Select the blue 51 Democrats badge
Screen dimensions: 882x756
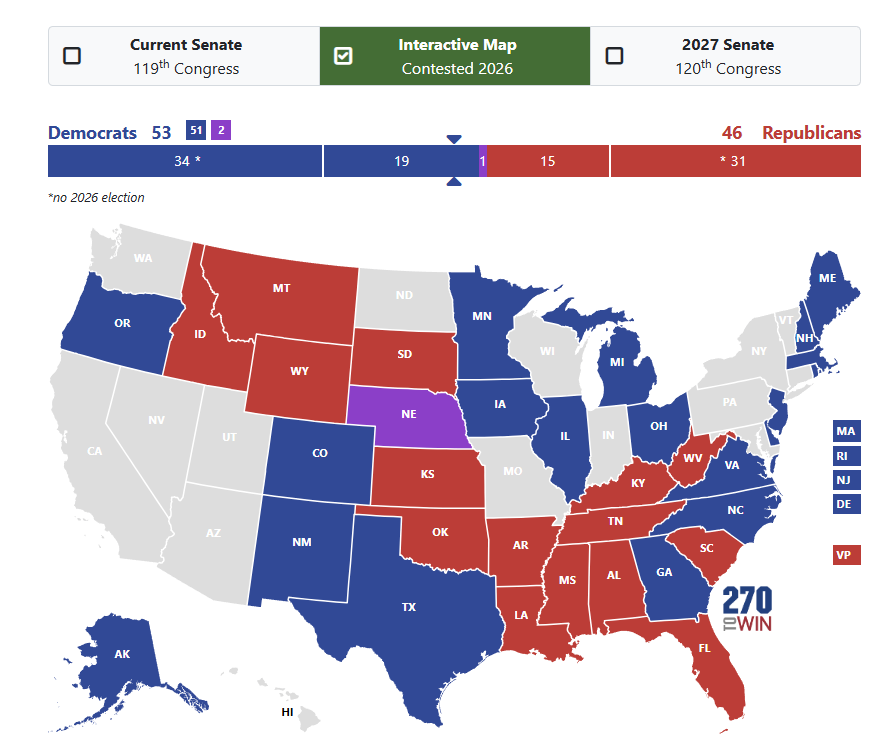pyautogui.click(x=196, y=130)
